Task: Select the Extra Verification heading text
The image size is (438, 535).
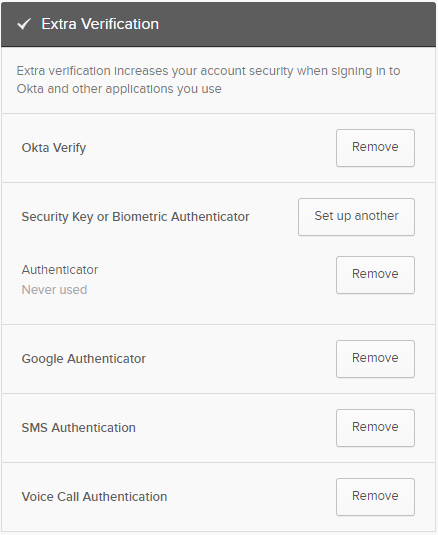Action: (x=100, y=24)
